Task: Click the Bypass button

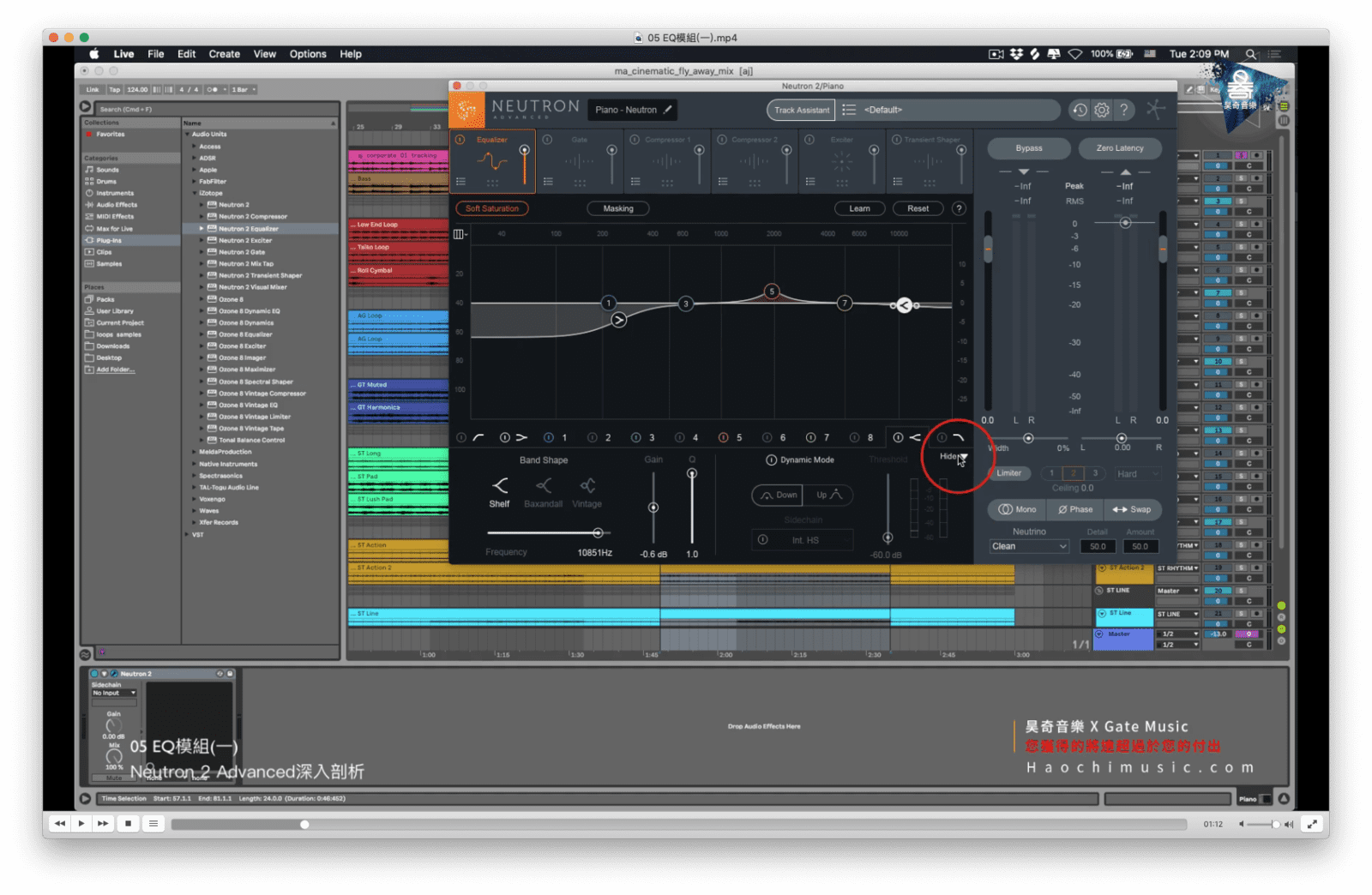Action: 1029,148
